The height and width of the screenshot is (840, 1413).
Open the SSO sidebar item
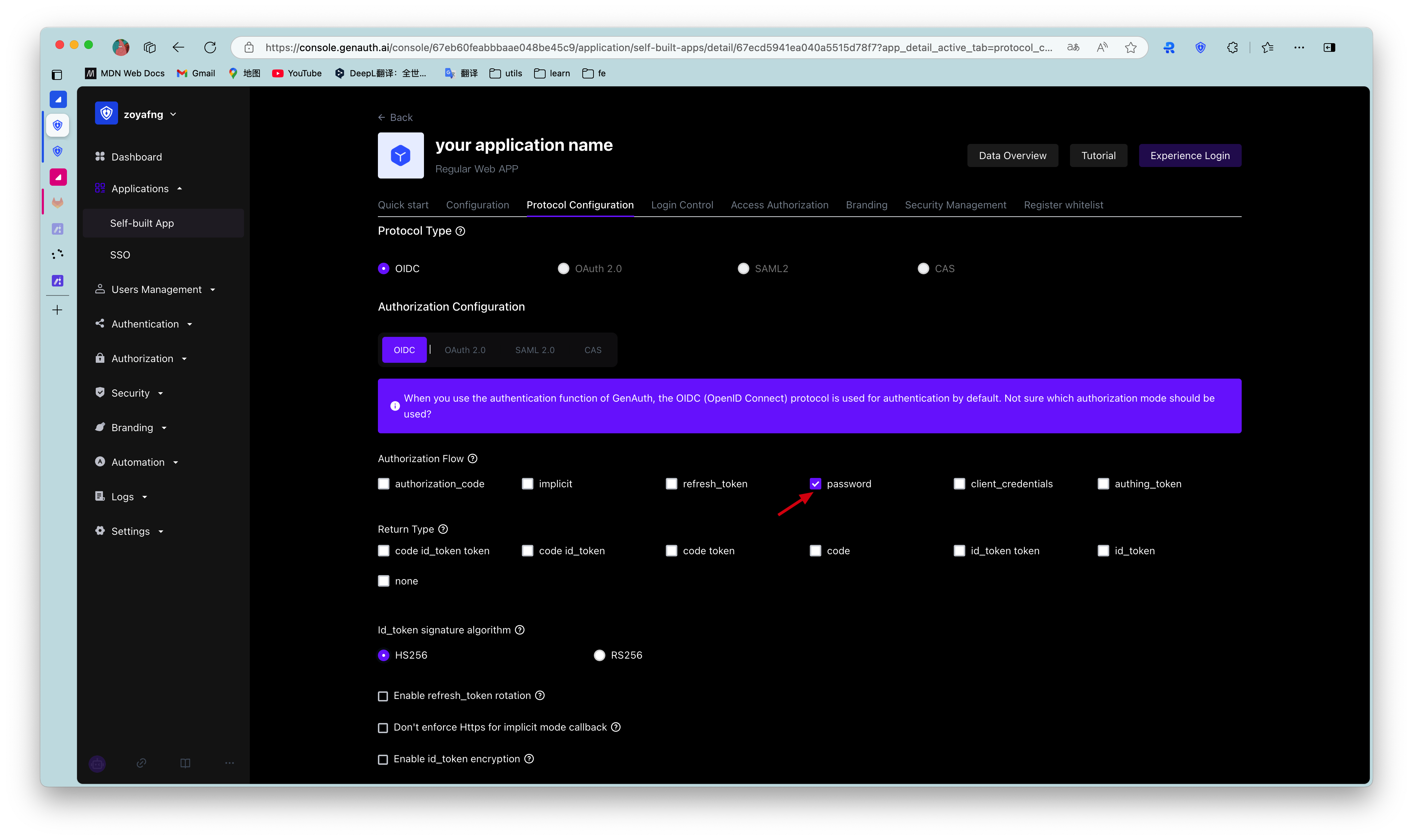coord(120,255)
